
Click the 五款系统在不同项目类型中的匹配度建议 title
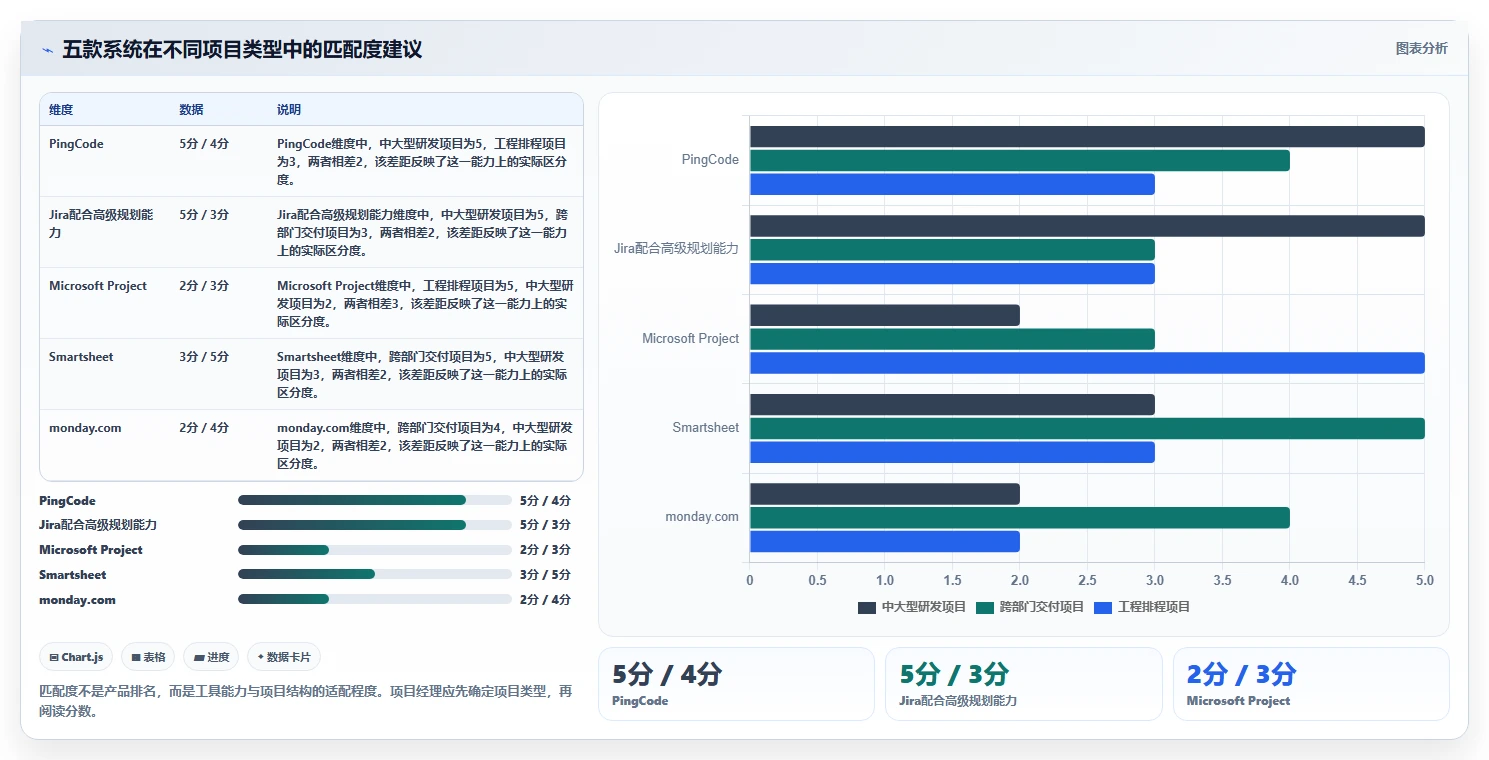(242, 49)
